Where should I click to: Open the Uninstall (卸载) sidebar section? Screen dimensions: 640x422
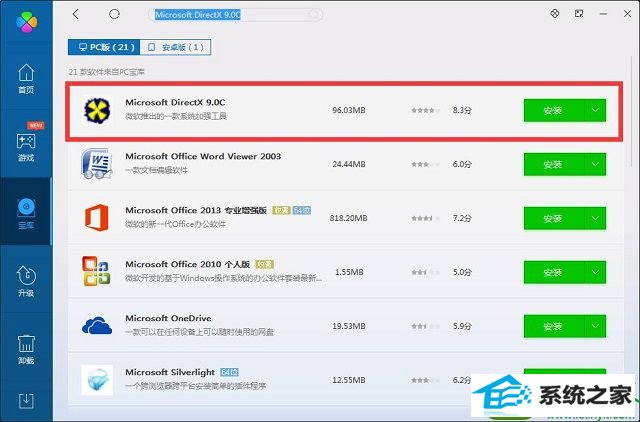tap(26, 349)
